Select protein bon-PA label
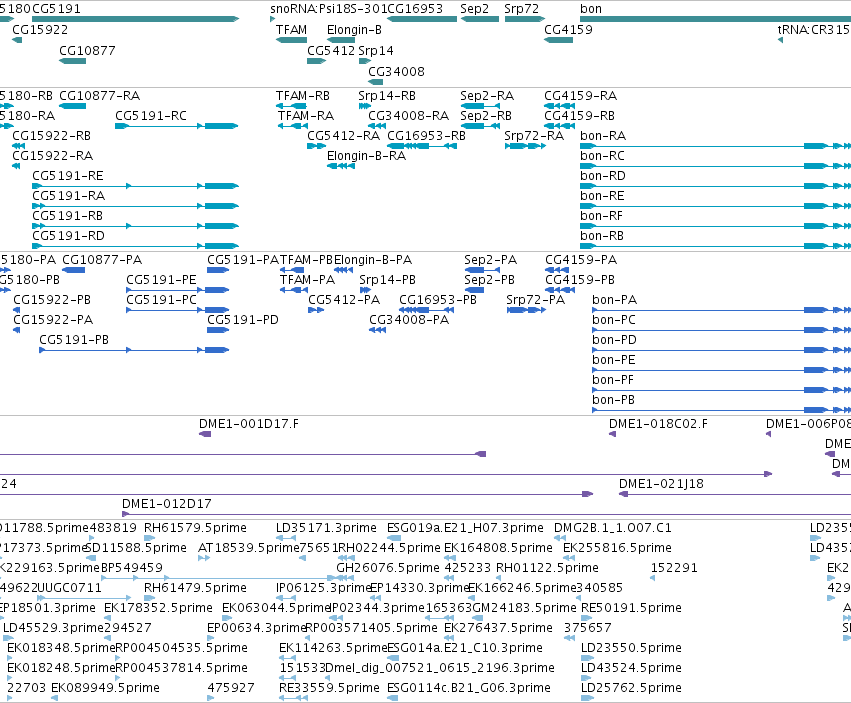 point(614,300)
